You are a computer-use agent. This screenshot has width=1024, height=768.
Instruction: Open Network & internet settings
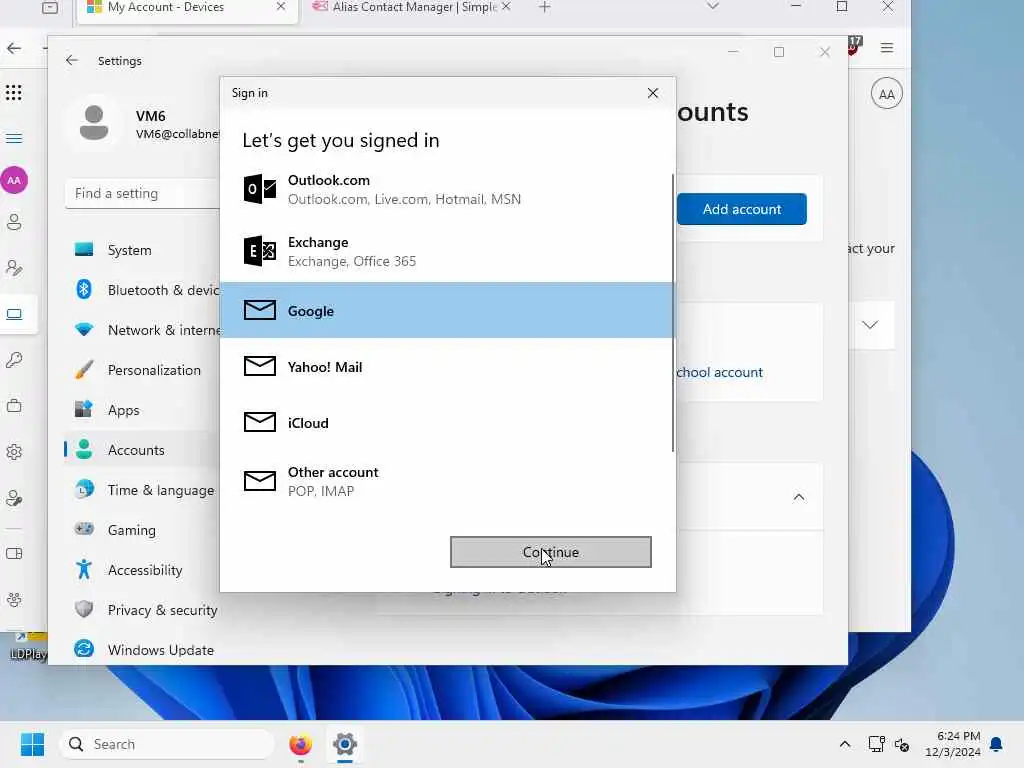(x=142, y=330)
